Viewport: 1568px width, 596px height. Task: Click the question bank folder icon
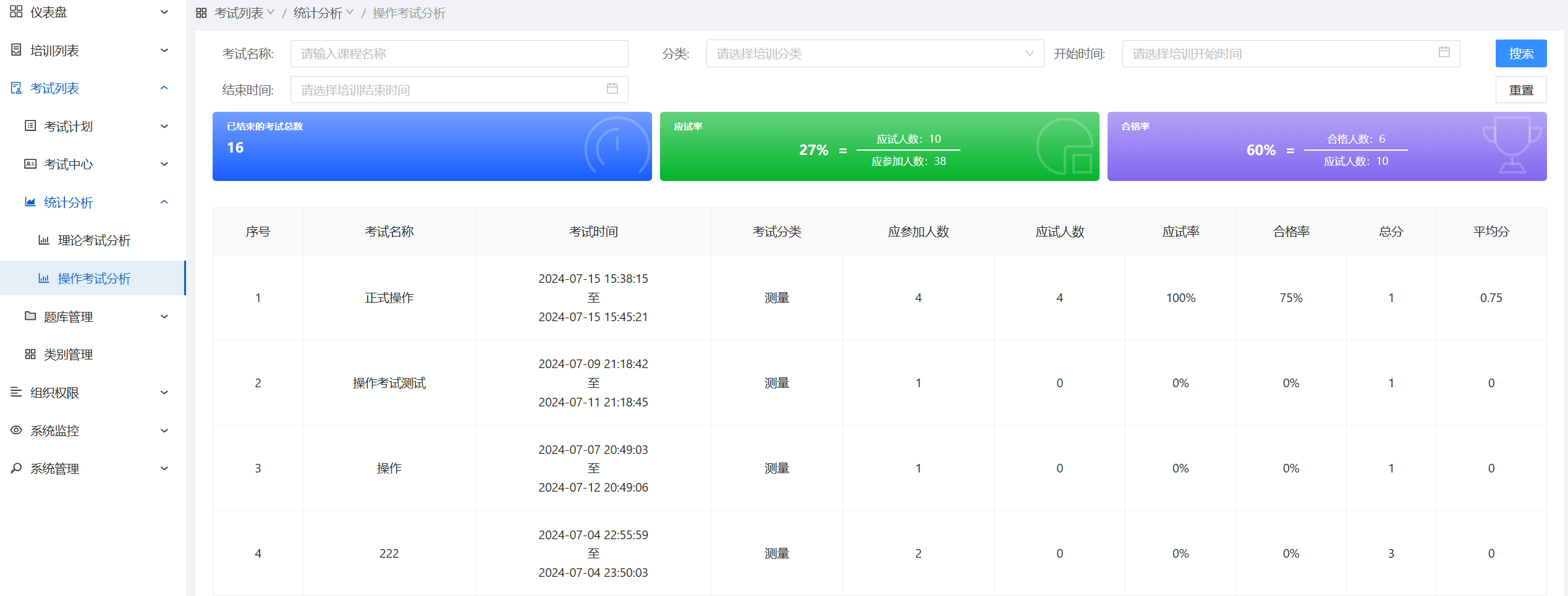[x=30, y=316]
